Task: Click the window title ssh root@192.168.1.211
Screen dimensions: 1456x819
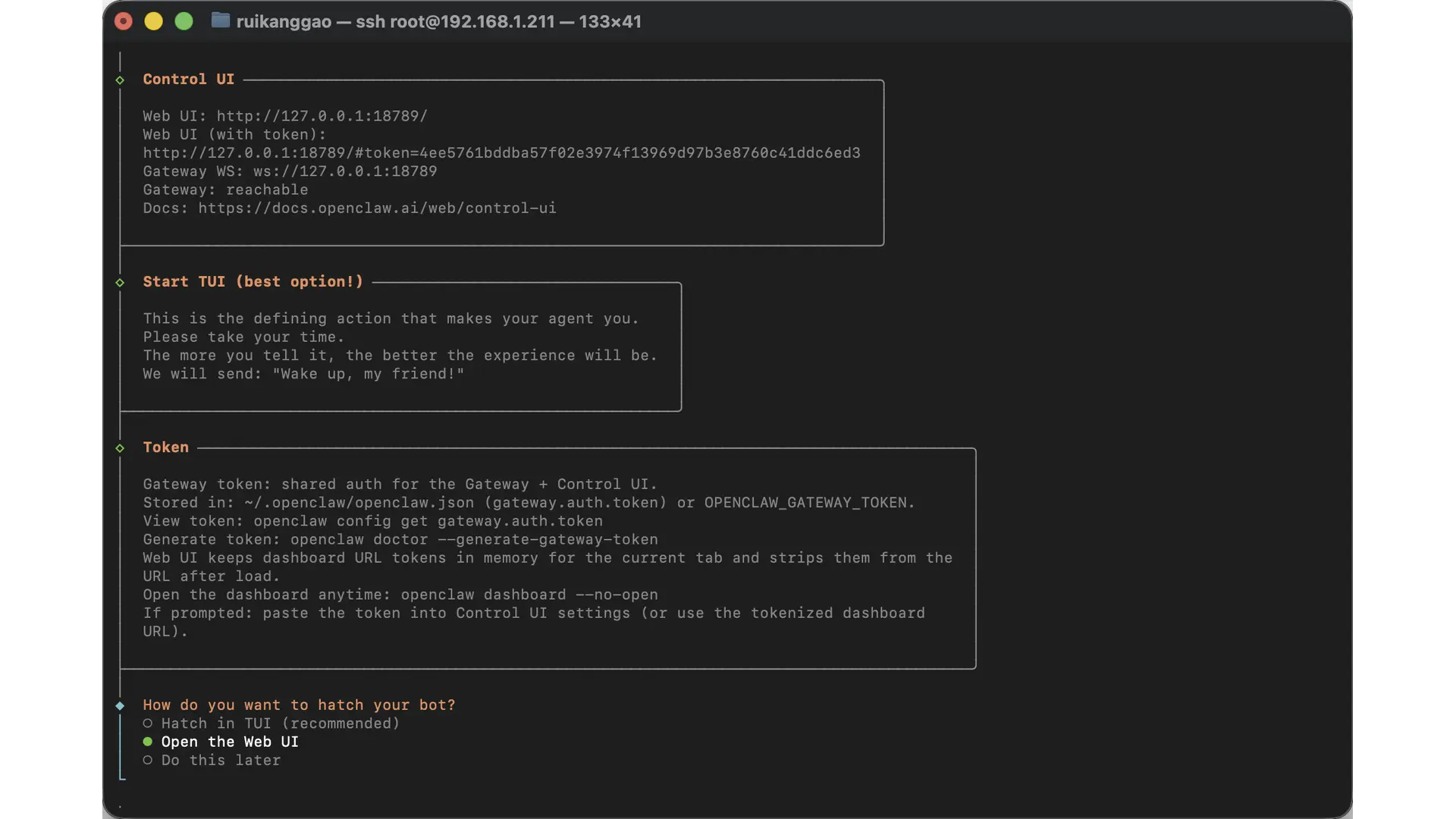Action: pyautogui.click(x=455, y=21)
